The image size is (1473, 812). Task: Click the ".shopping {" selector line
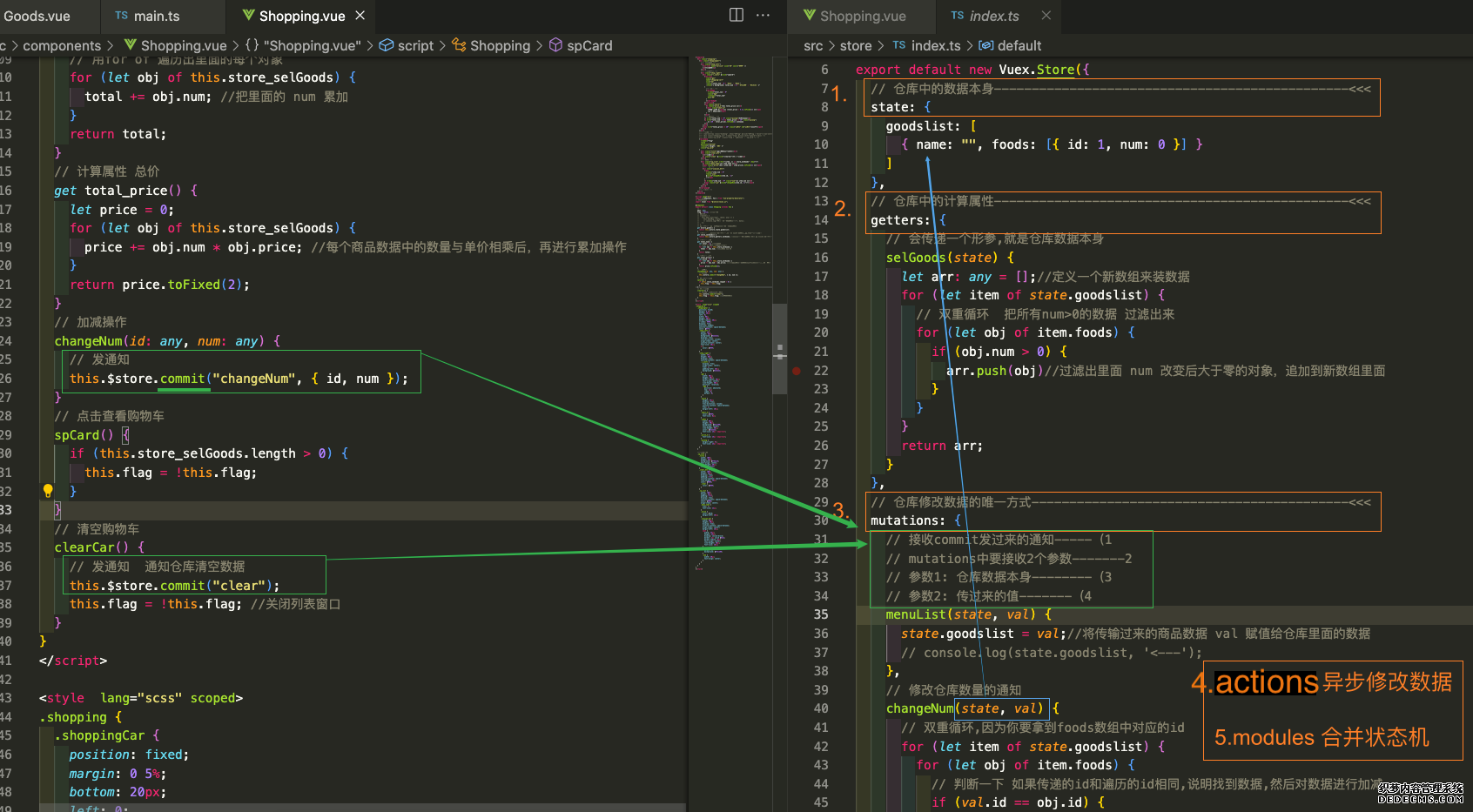pyautogui.click(x=80, y=717)
